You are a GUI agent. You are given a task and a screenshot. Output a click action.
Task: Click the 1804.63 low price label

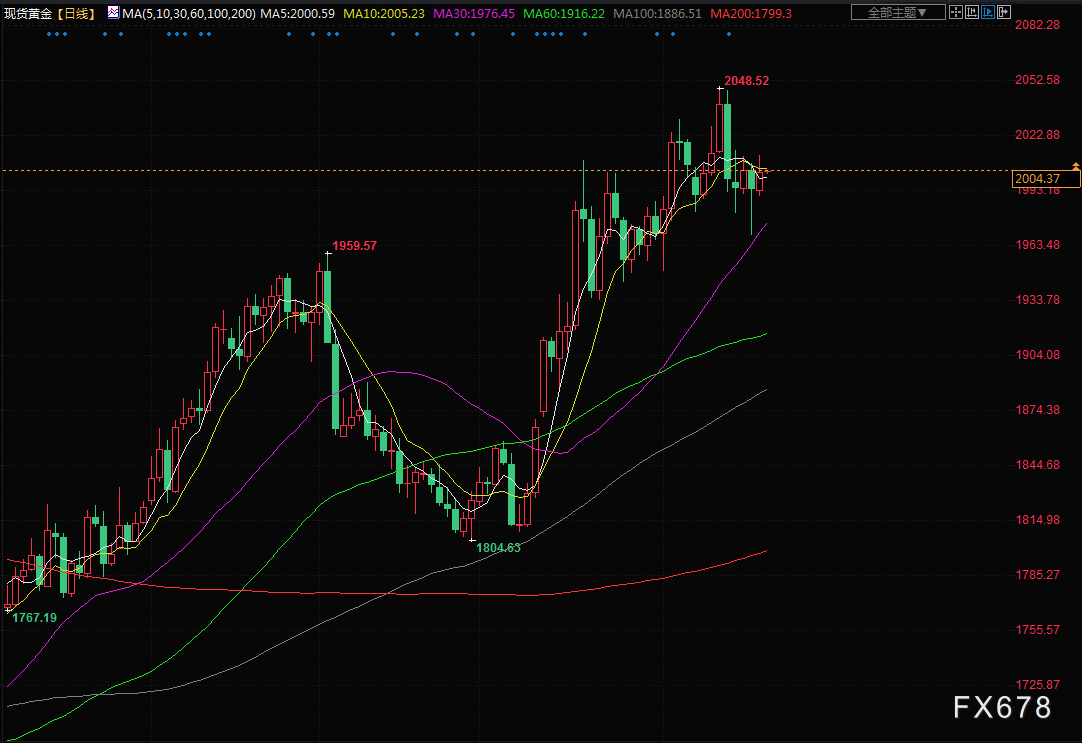[498, 548]
